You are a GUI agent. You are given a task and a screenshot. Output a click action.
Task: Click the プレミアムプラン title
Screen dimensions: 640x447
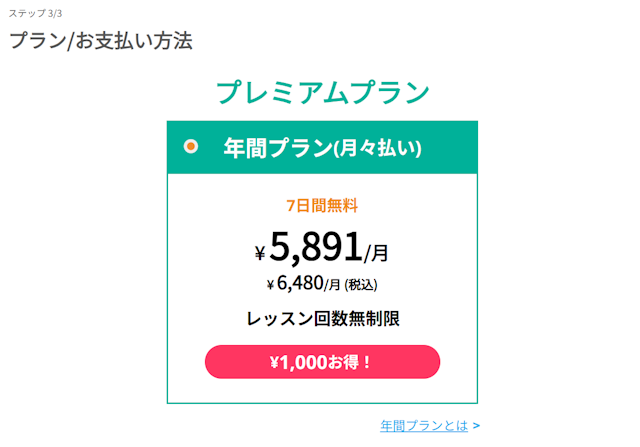[x=322, y=92]
